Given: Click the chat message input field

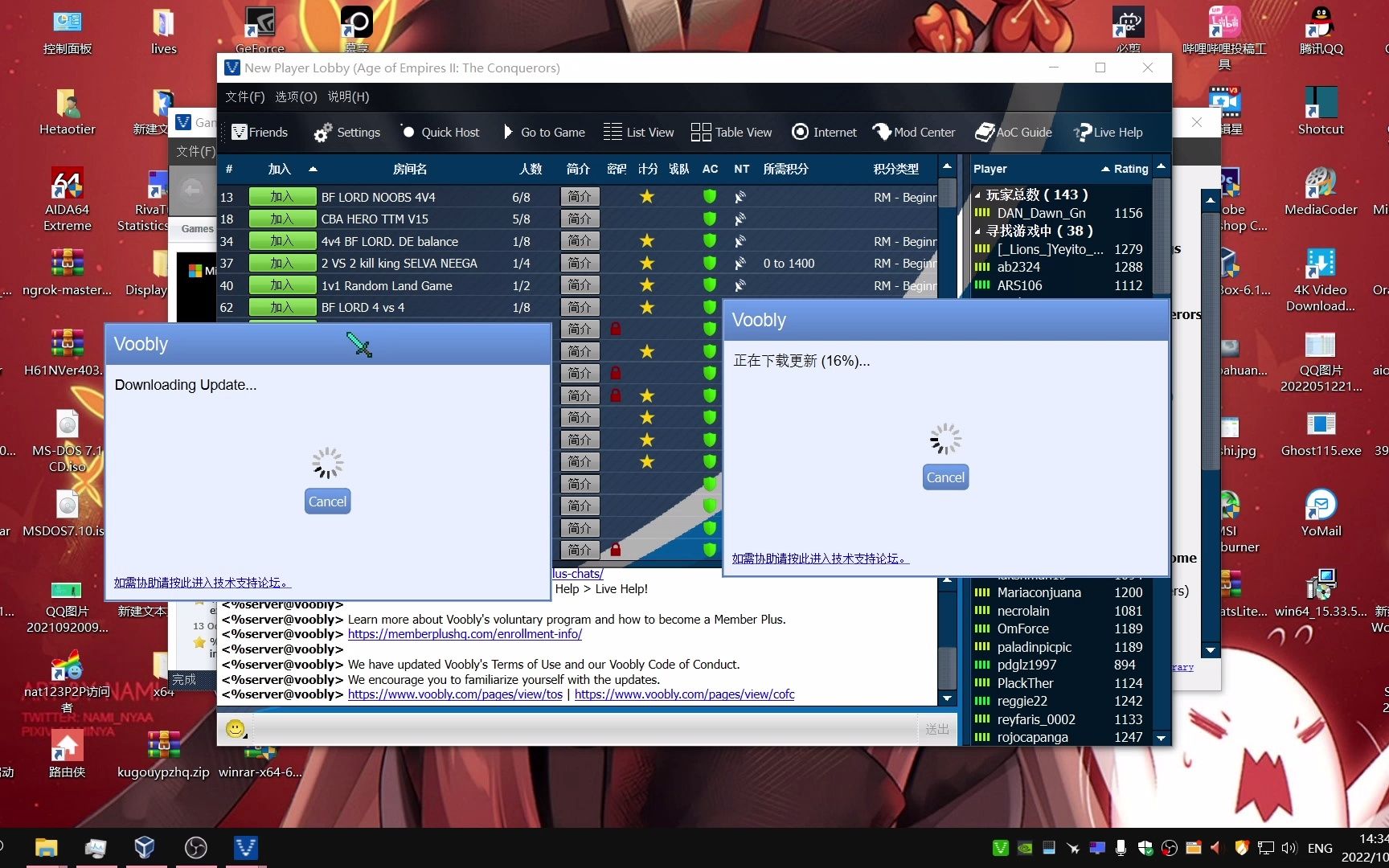Looking at the screenshot, I should 584,729.
